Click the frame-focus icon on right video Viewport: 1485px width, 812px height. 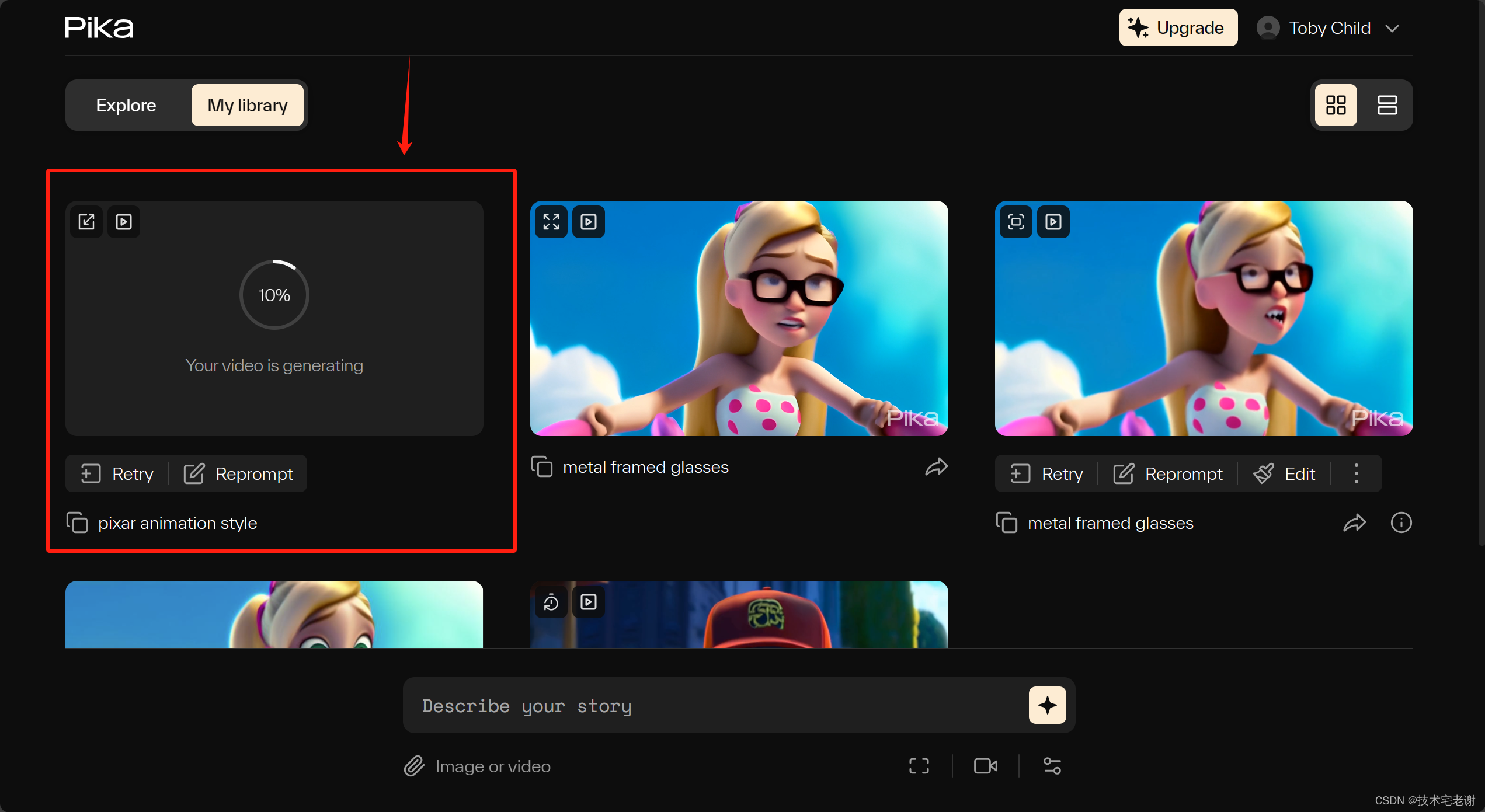tap(1016, 222)
